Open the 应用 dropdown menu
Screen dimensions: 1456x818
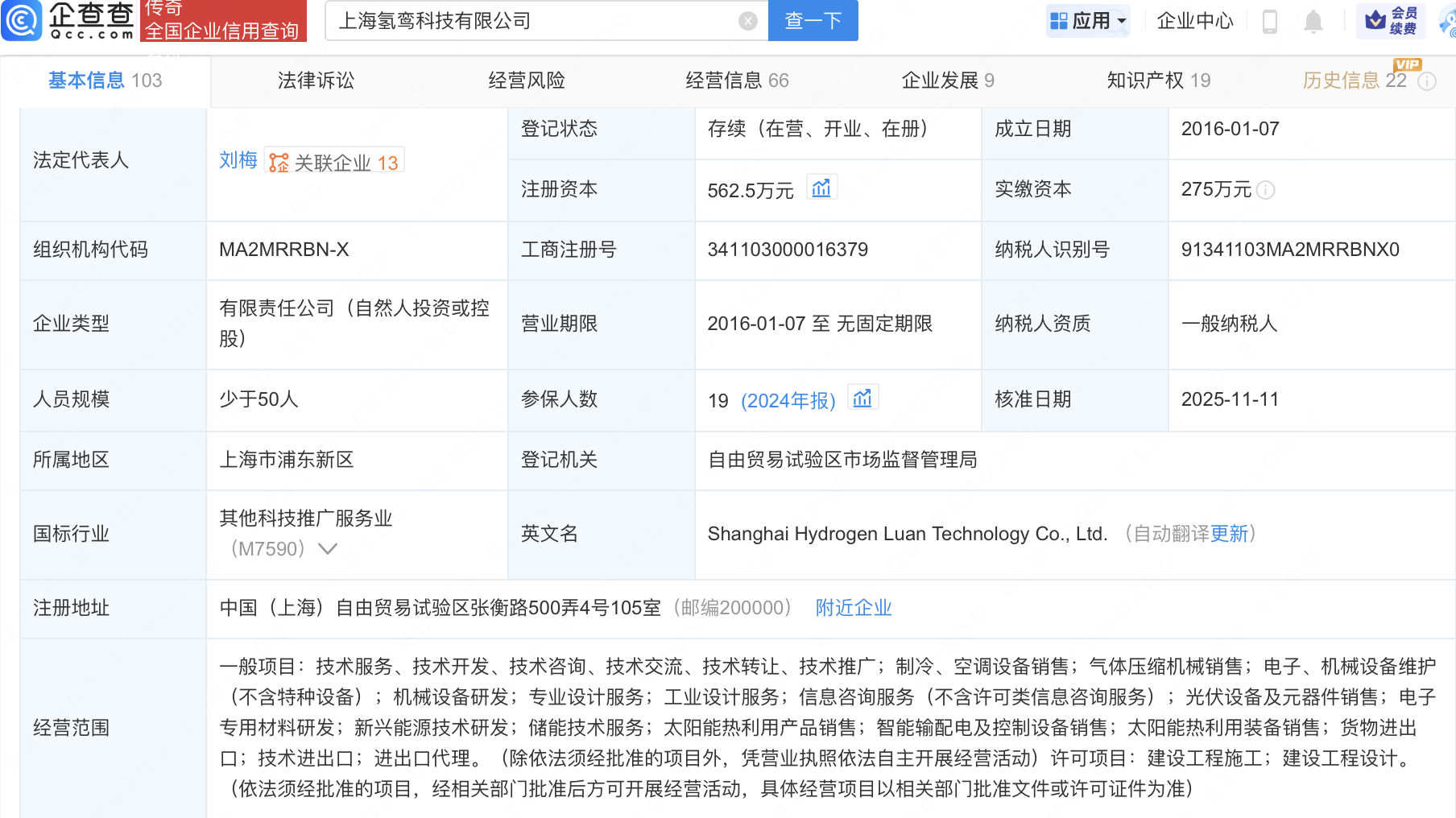click(1089, 21)
